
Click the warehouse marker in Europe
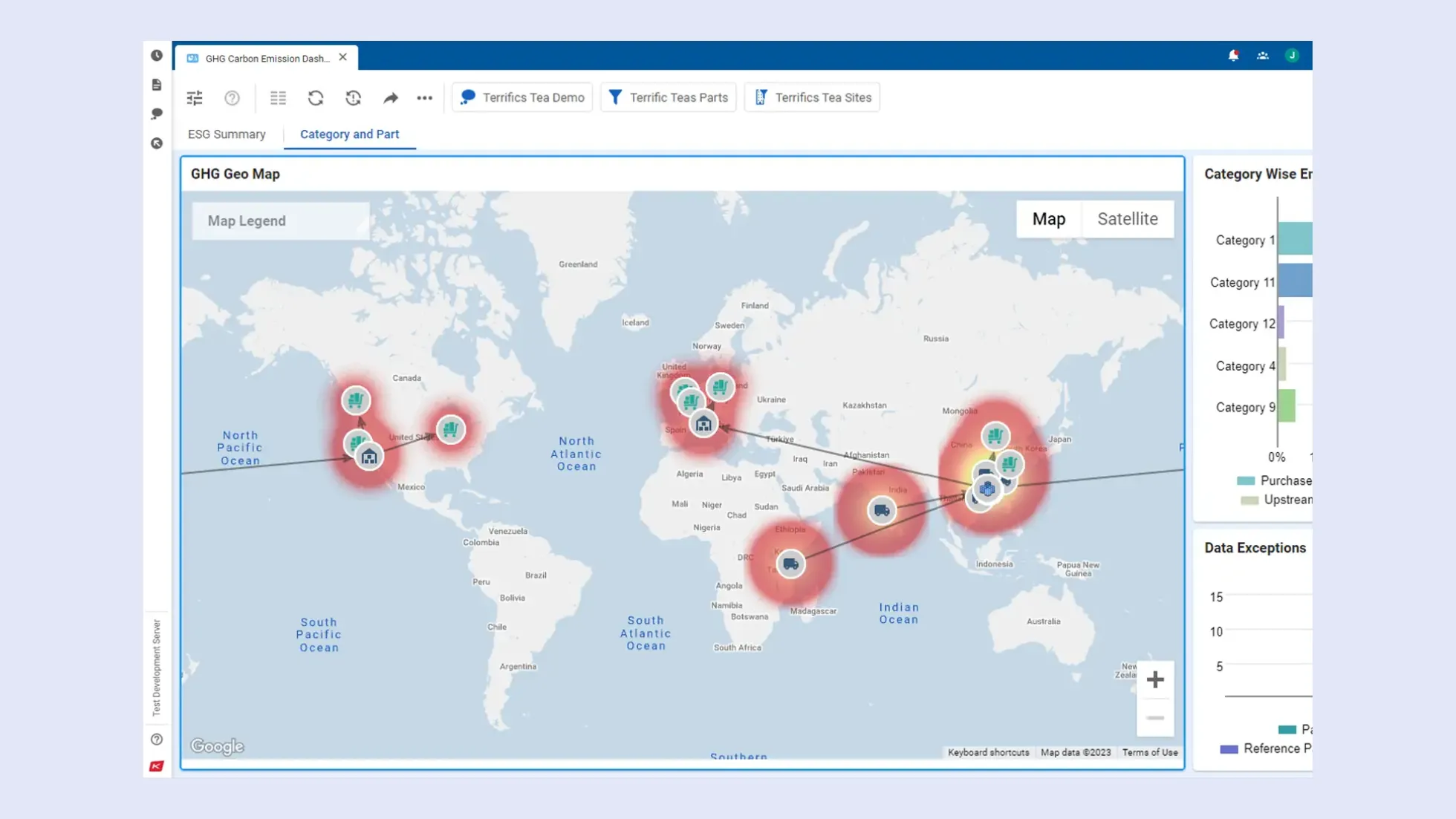[703, 424]
